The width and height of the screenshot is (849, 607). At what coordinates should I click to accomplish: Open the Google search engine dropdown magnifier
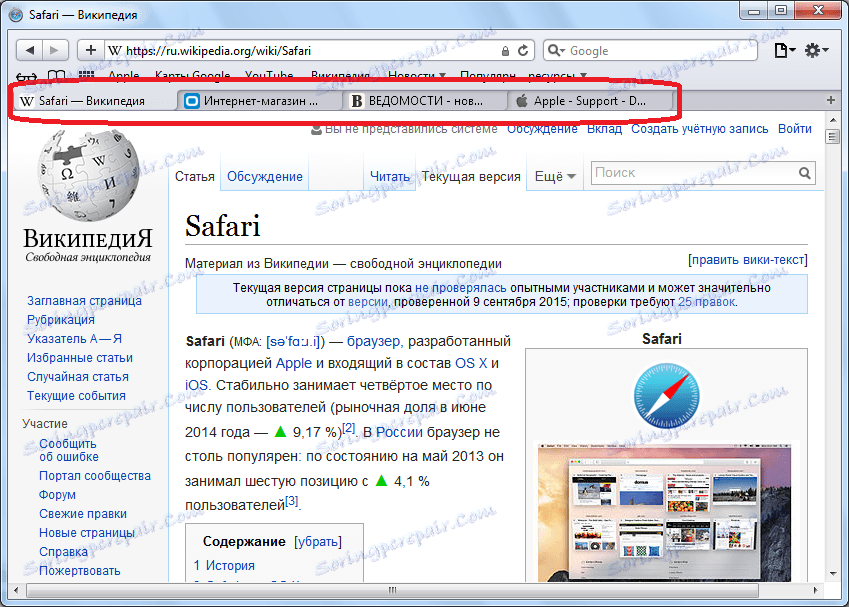(556, 51)
